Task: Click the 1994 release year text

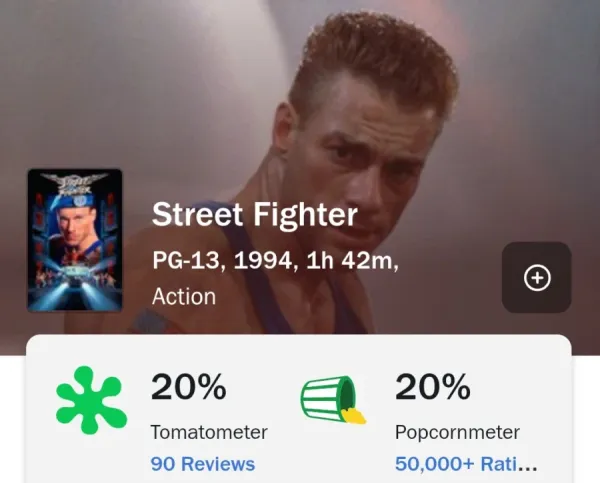Action: pyautogui.click(x=263, y=261)
